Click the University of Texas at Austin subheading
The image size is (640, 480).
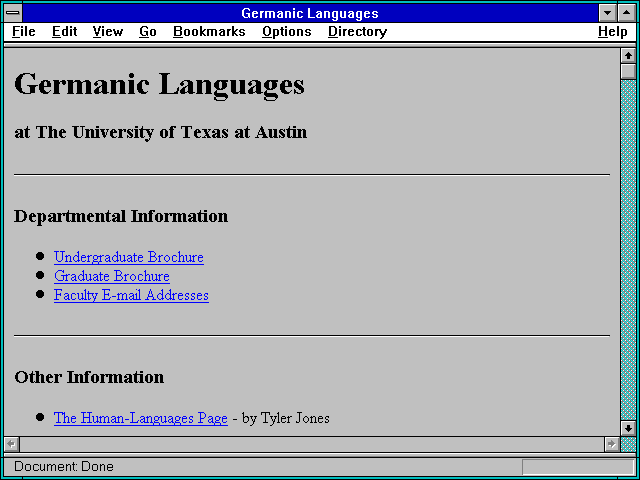160,132
